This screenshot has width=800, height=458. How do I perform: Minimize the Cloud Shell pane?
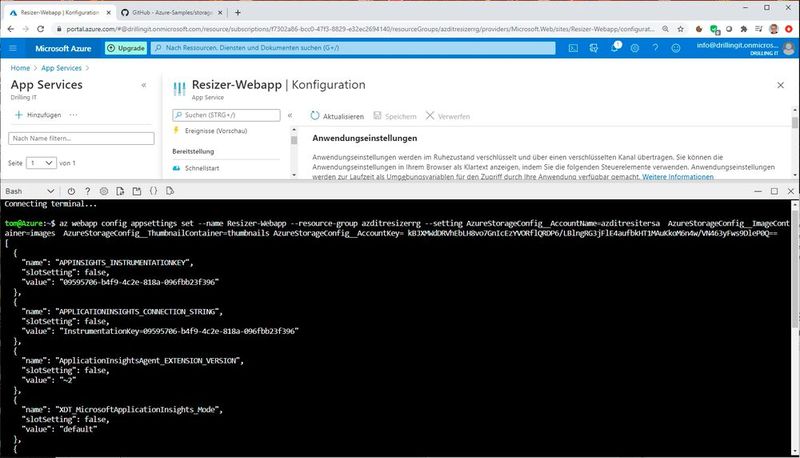pos(758,191)
